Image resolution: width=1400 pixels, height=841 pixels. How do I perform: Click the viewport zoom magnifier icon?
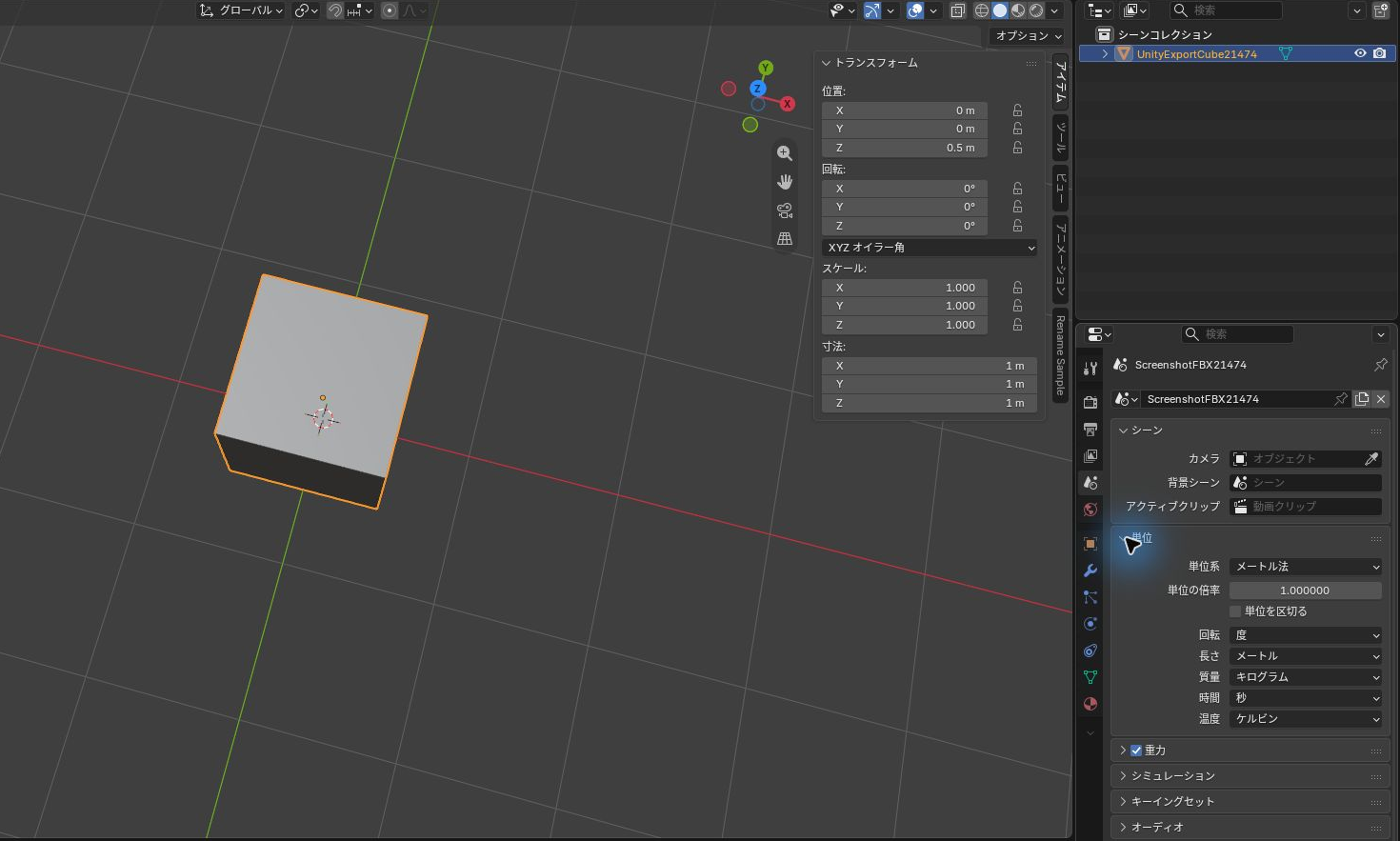coord(785,153)
